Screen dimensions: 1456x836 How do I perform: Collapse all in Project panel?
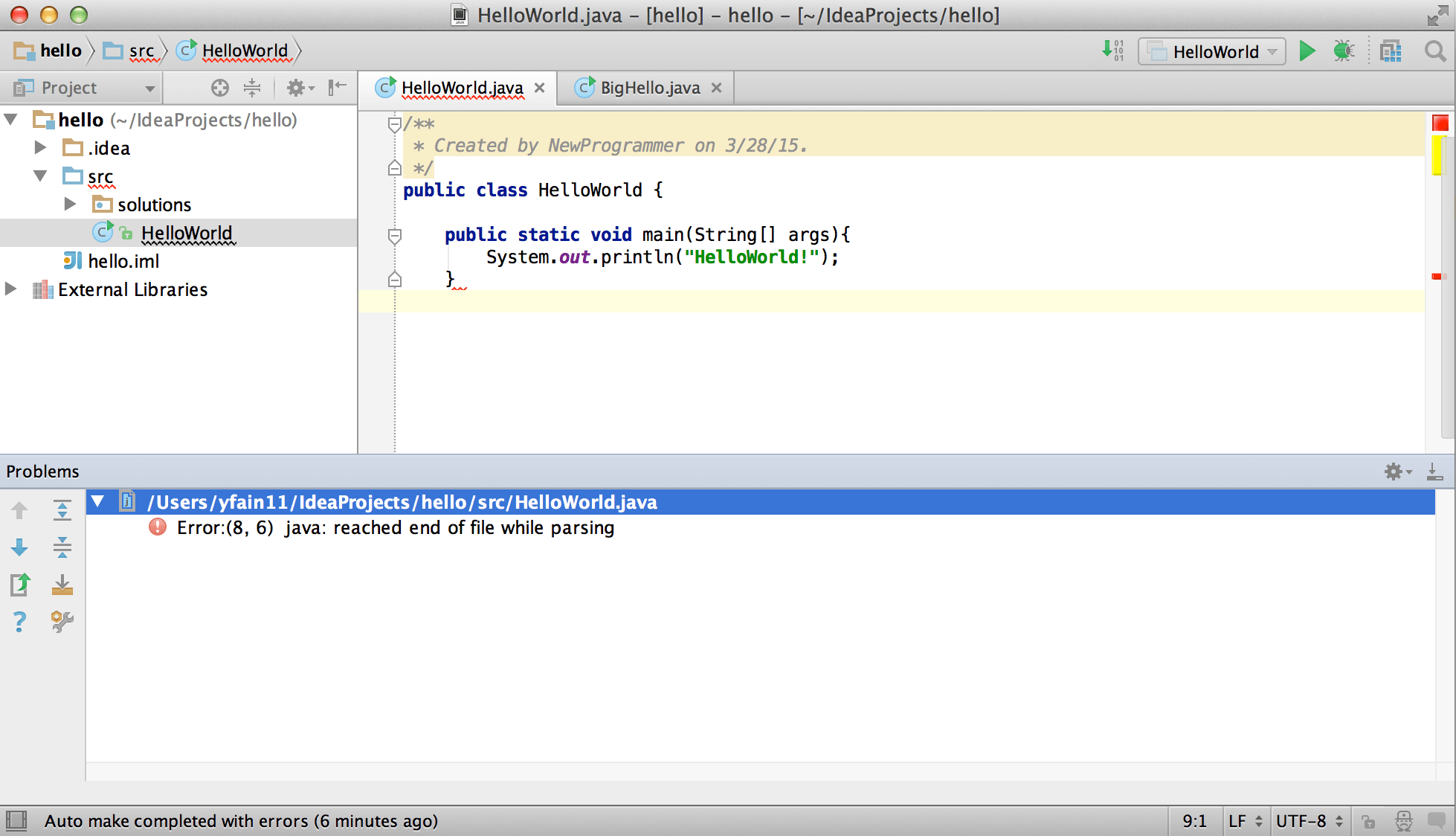[x=252, y=88]
